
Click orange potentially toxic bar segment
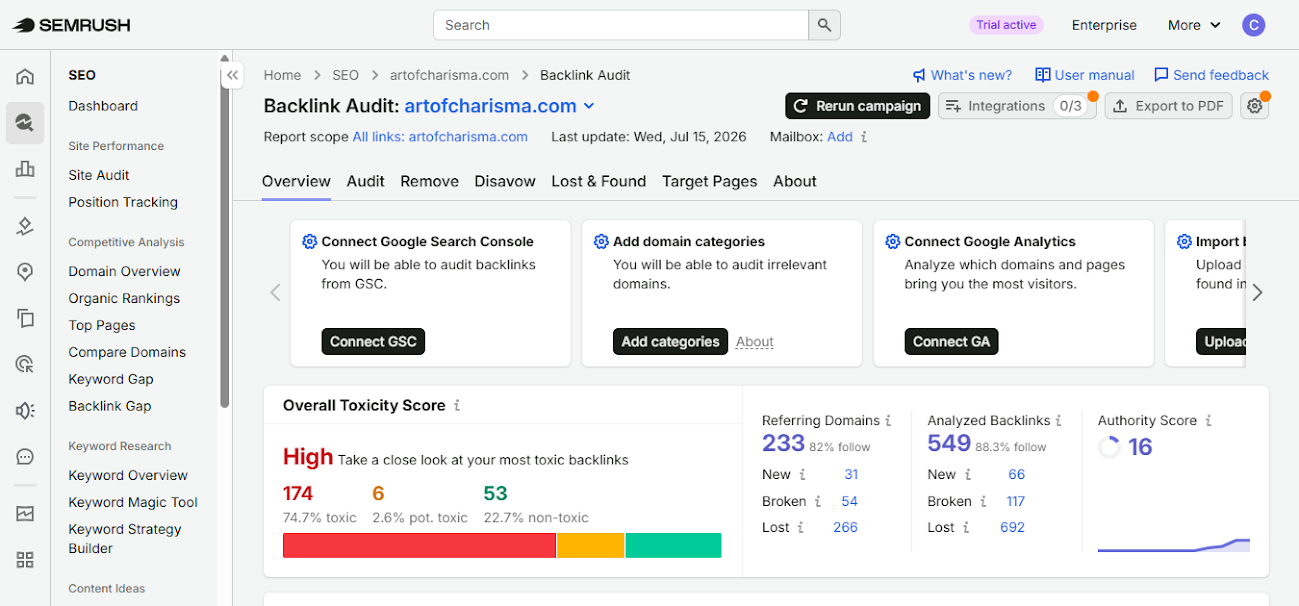(590, 545)
